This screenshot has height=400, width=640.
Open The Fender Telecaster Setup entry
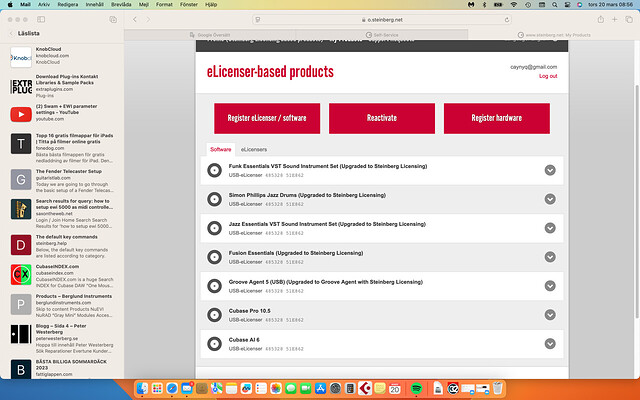[61, 180]
